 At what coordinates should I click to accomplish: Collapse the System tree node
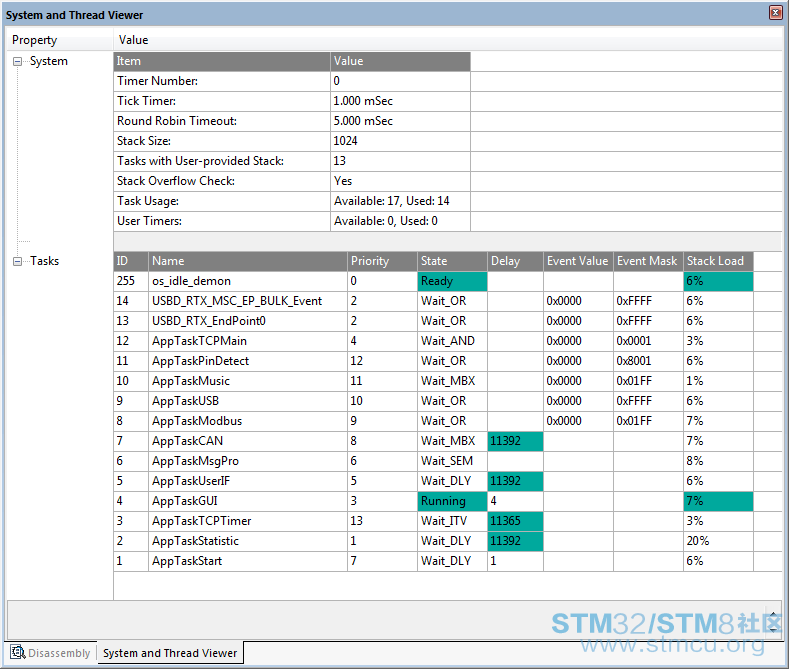[18, 61]
